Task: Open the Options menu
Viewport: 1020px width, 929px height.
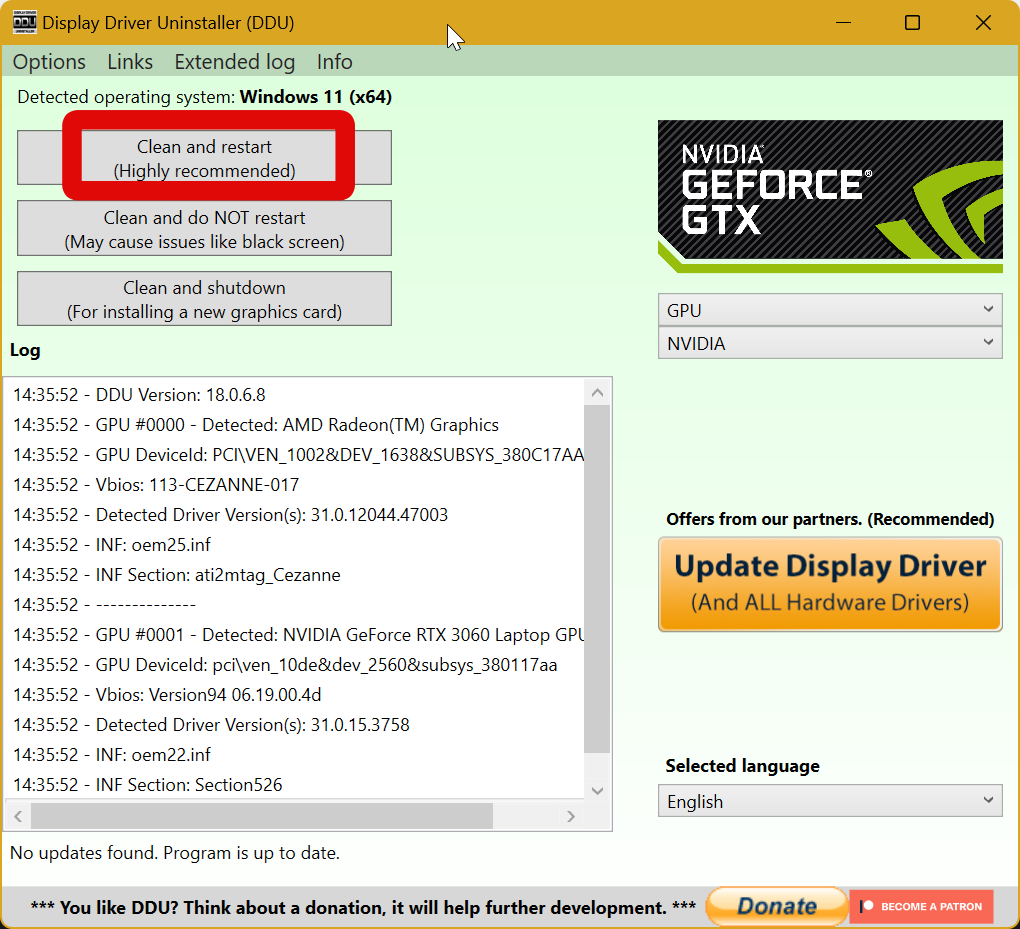Action: pyautogui.click(x=49, y=62)
